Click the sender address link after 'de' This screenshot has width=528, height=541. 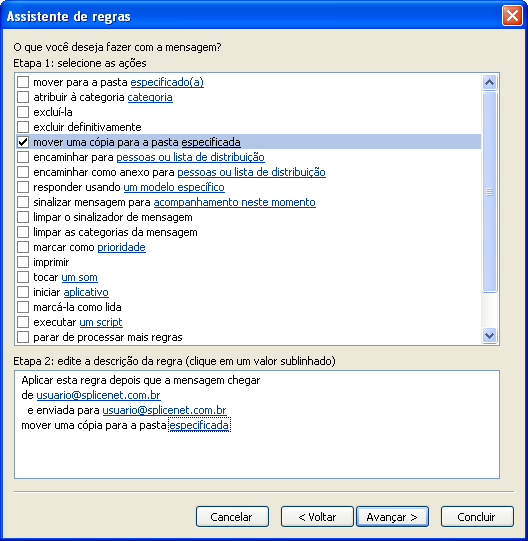[x=98, y=395]
